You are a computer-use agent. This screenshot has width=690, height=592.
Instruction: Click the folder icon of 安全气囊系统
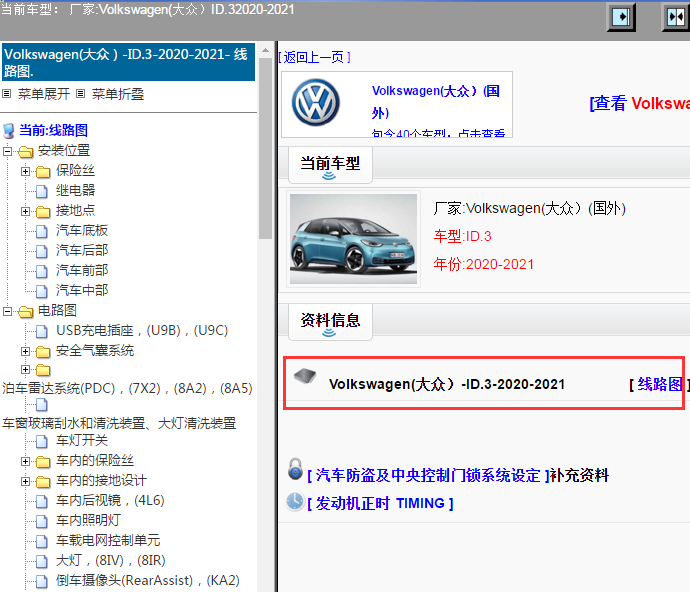point(43,352)
